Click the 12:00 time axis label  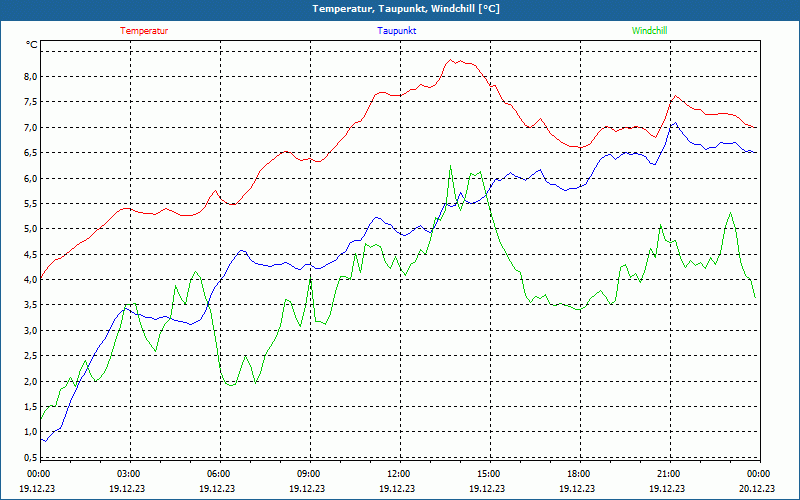398,474
